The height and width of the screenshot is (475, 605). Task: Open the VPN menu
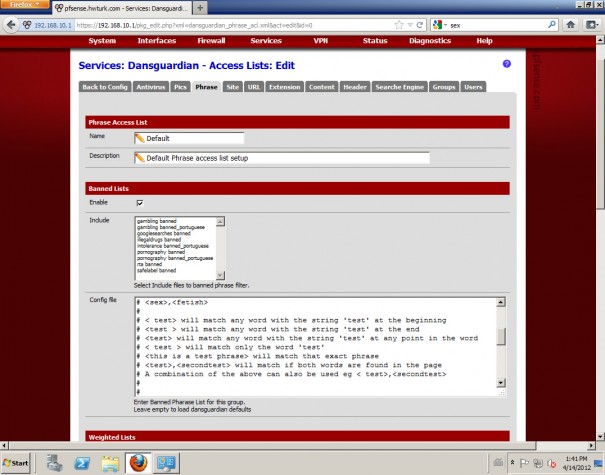321,41
